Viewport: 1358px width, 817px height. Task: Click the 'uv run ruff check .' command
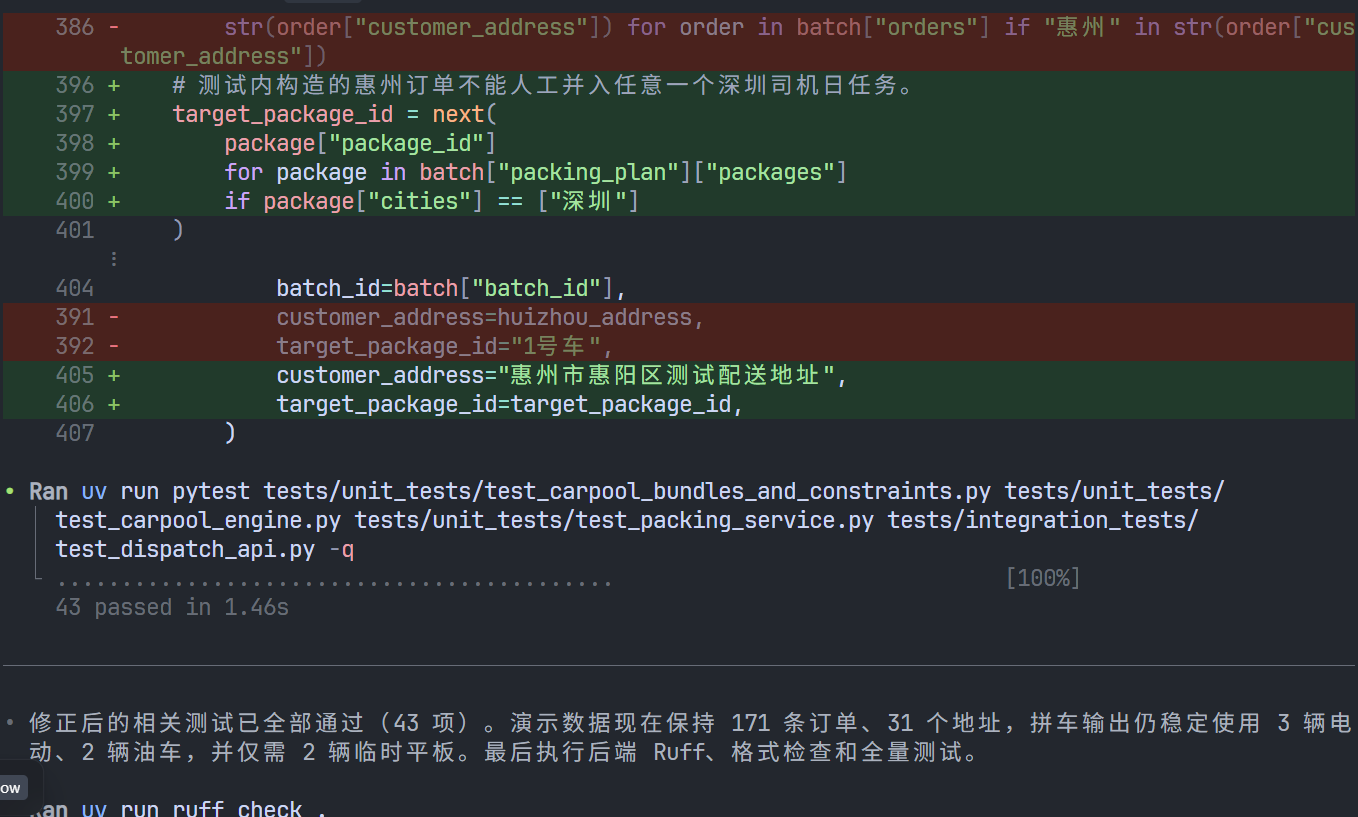pyautogui.click(x=204, y=808)
